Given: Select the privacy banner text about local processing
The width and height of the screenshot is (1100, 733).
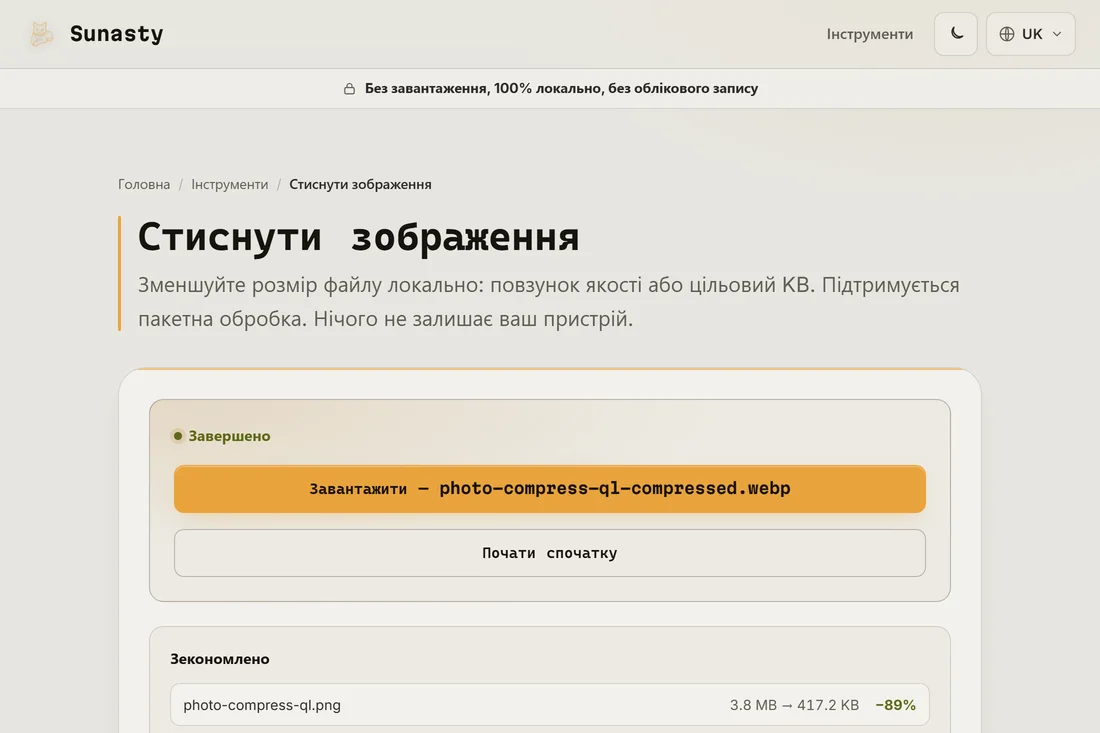Looking at the screenshot, I should click(x=561, y=88).
